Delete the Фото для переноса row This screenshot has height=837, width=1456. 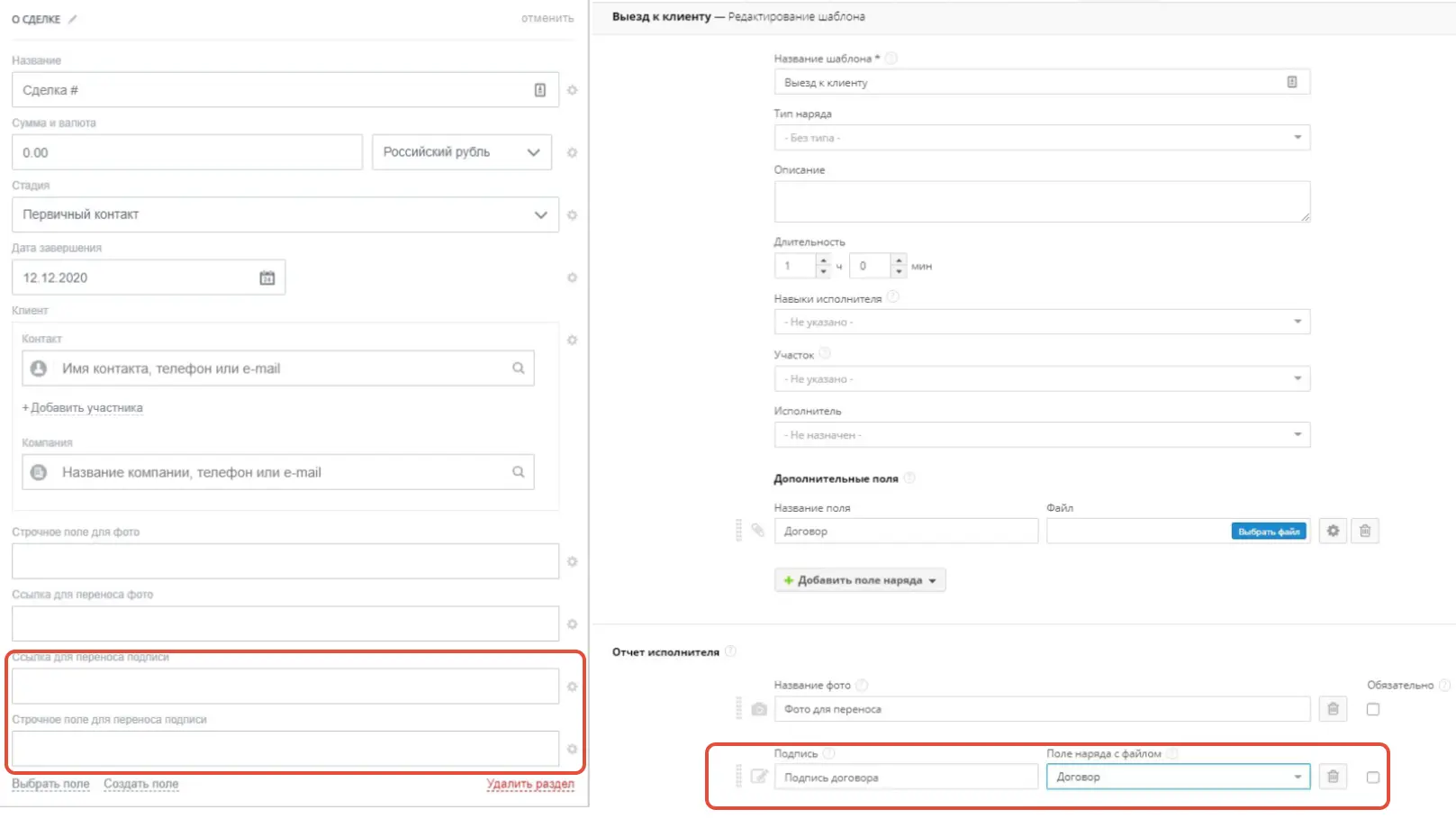pos(1333,709)
